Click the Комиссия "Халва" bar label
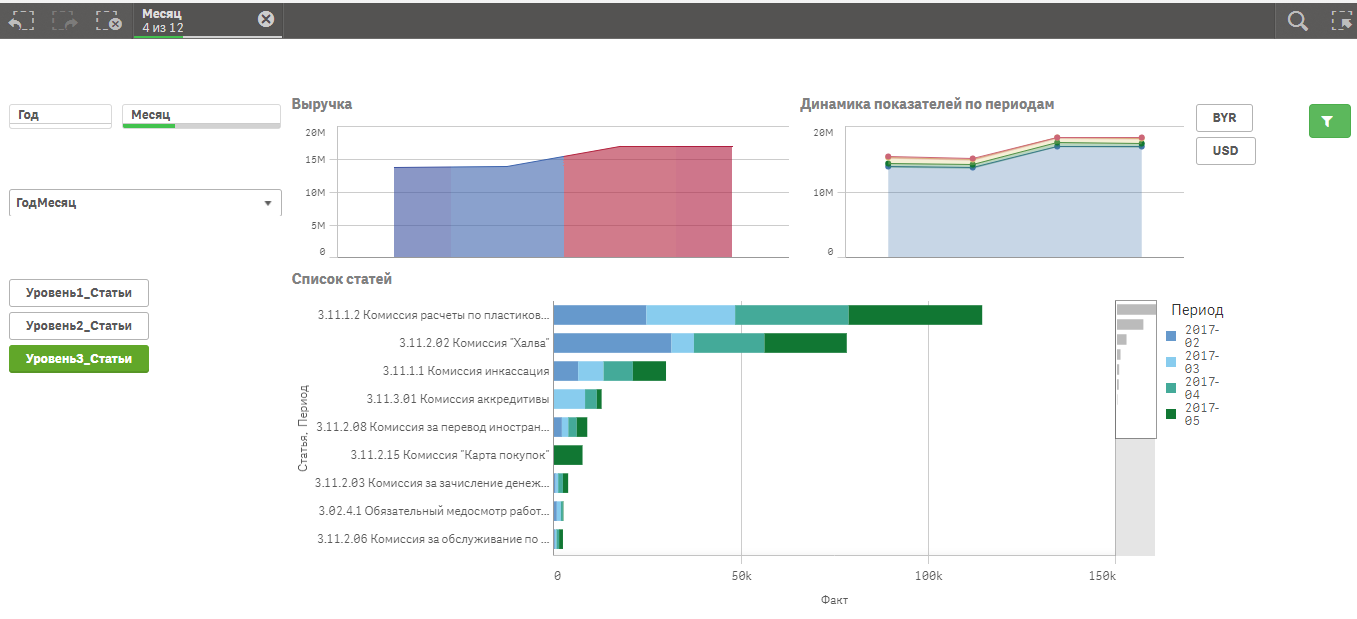This screenshot has width=1357, height=619. pyautogui.click(x=474, y=343)
